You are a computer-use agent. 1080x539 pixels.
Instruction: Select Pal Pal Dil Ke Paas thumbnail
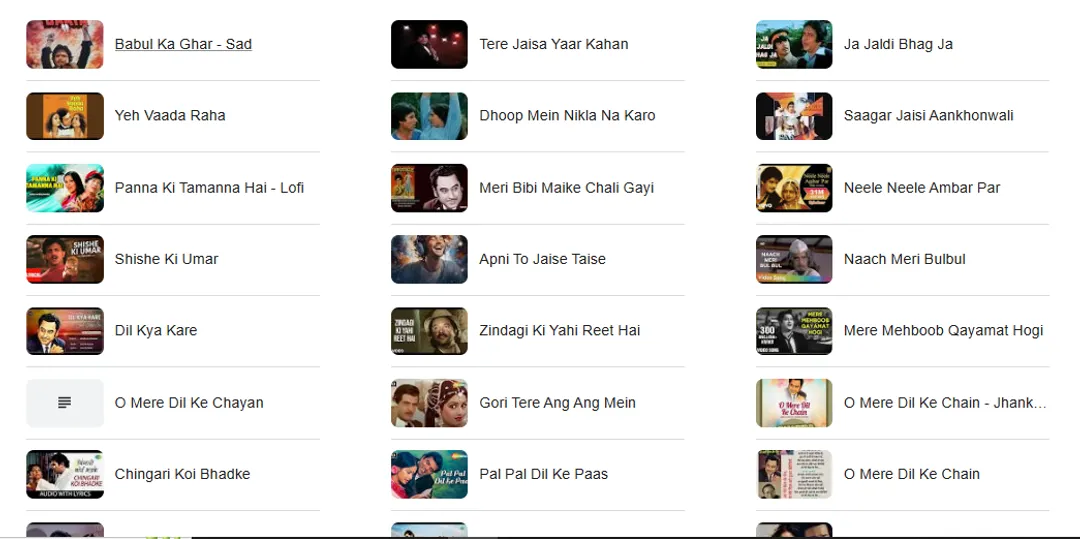coord(429,474)
